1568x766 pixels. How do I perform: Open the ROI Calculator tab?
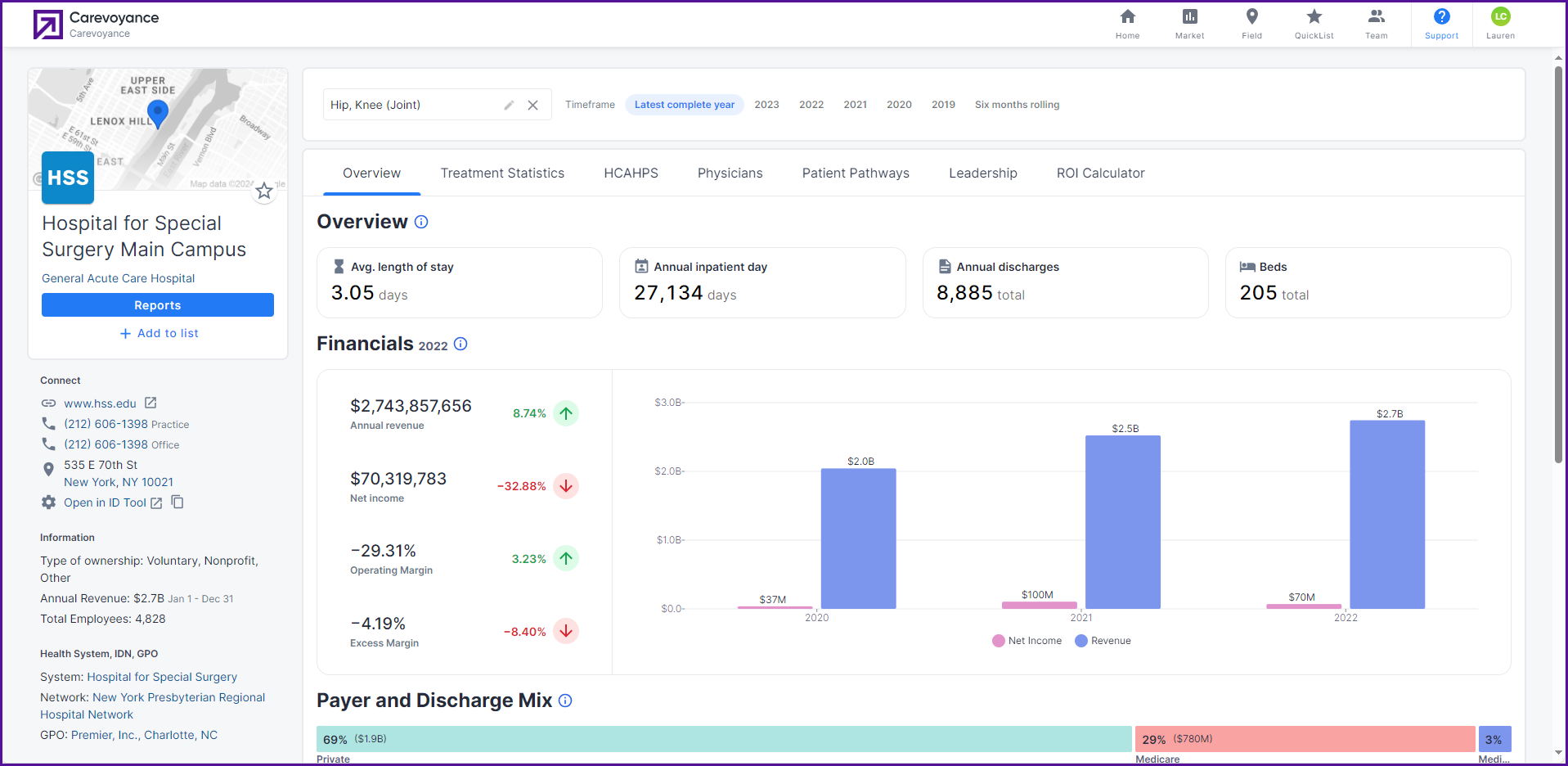point(1100,173)
